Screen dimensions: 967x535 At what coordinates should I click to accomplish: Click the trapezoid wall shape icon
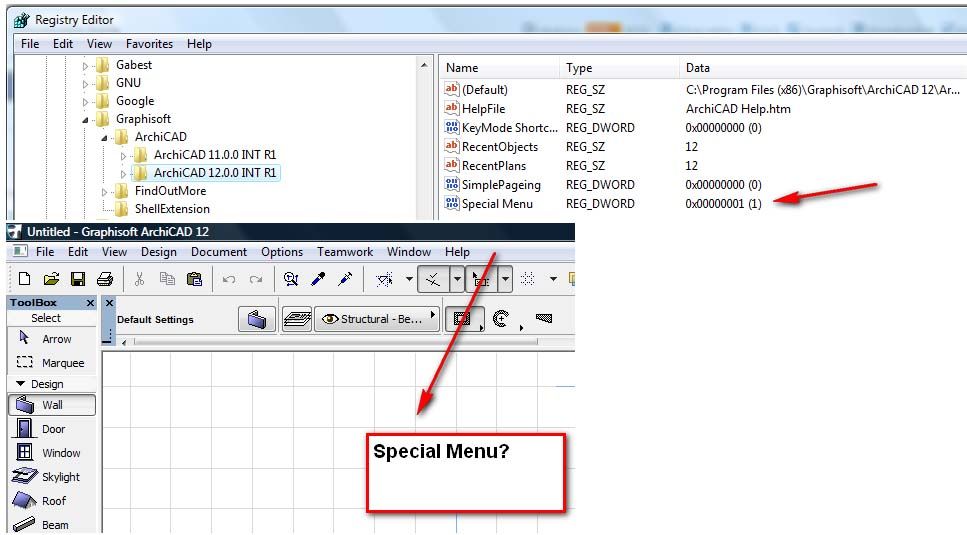coord(544,319)
